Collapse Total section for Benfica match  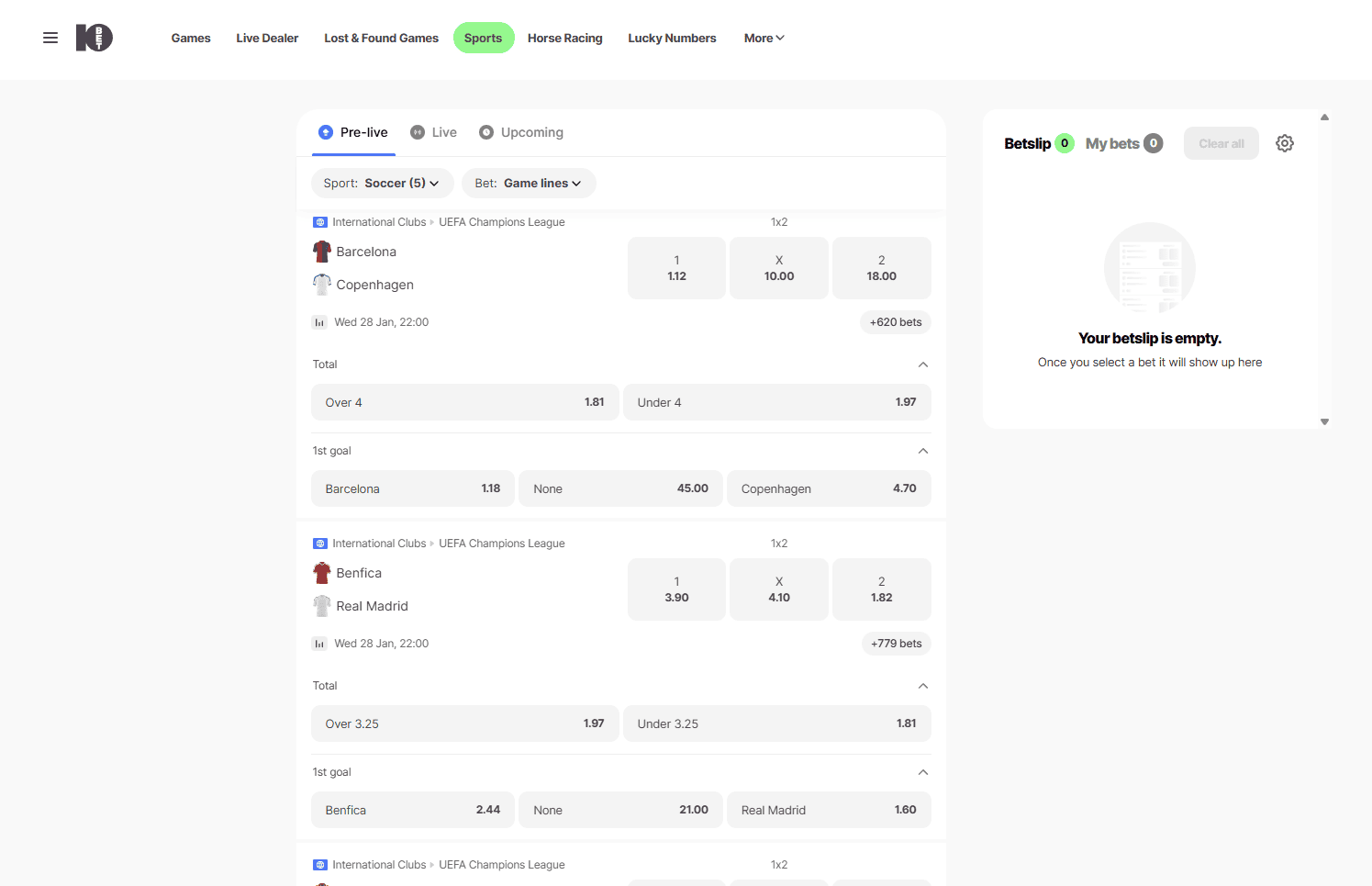pyautogui.click(x=923, y=686)
